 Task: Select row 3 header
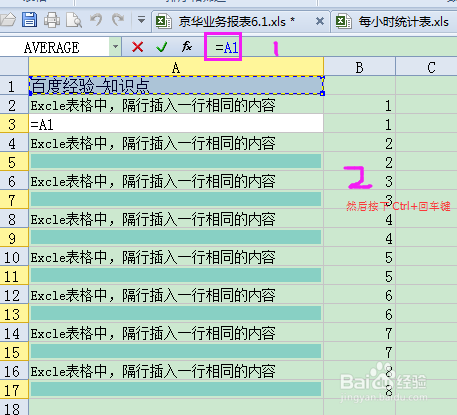coord(14,124)
